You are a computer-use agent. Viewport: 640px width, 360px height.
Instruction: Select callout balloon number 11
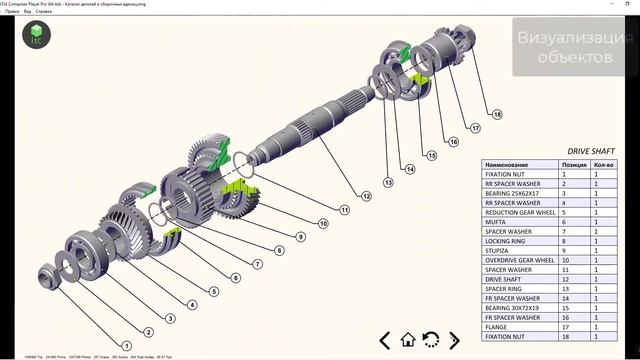tap(345, 210)
